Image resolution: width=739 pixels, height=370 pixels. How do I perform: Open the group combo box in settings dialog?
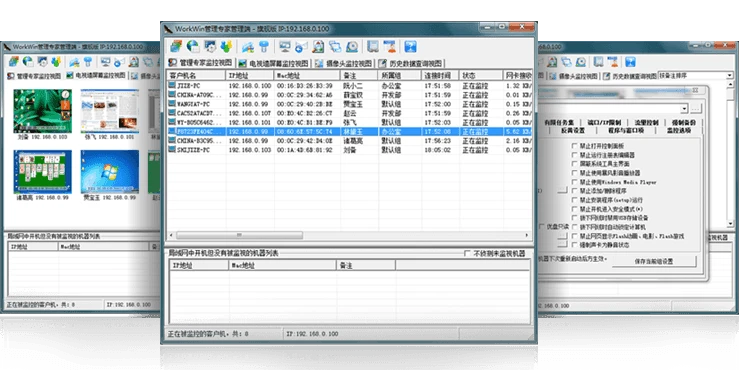click(684, 108)
